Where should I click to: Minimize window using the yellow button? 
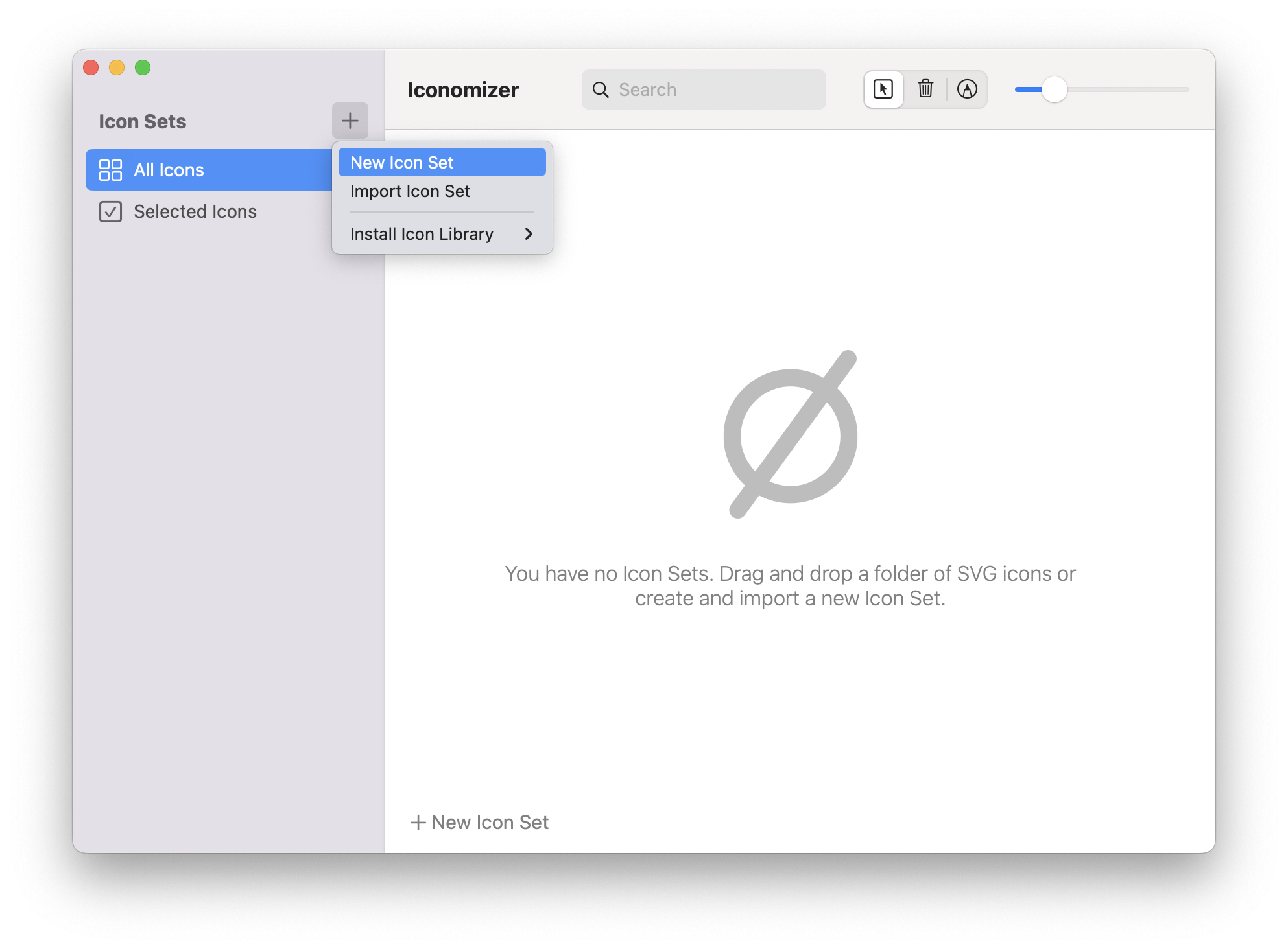(x=117, y=67)
